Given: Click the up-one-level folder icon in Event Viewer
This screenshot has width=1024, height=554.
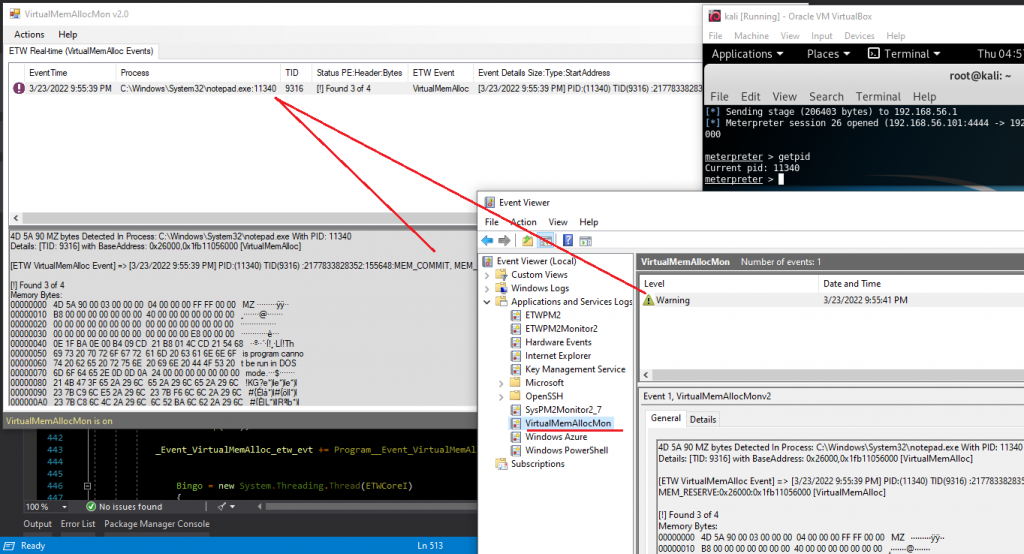Looking at the screenshot, I should pyautogui.click(x=528, y=240).
